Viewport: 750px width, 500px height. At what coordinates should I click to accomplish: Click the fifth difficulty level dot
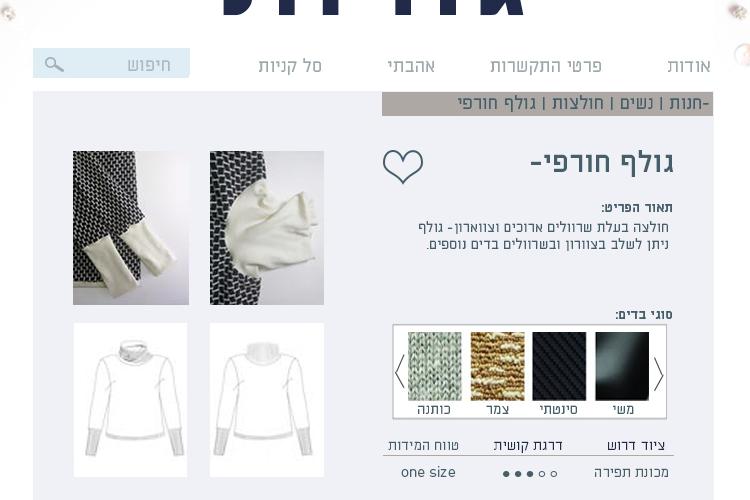[x=553, y=474]
